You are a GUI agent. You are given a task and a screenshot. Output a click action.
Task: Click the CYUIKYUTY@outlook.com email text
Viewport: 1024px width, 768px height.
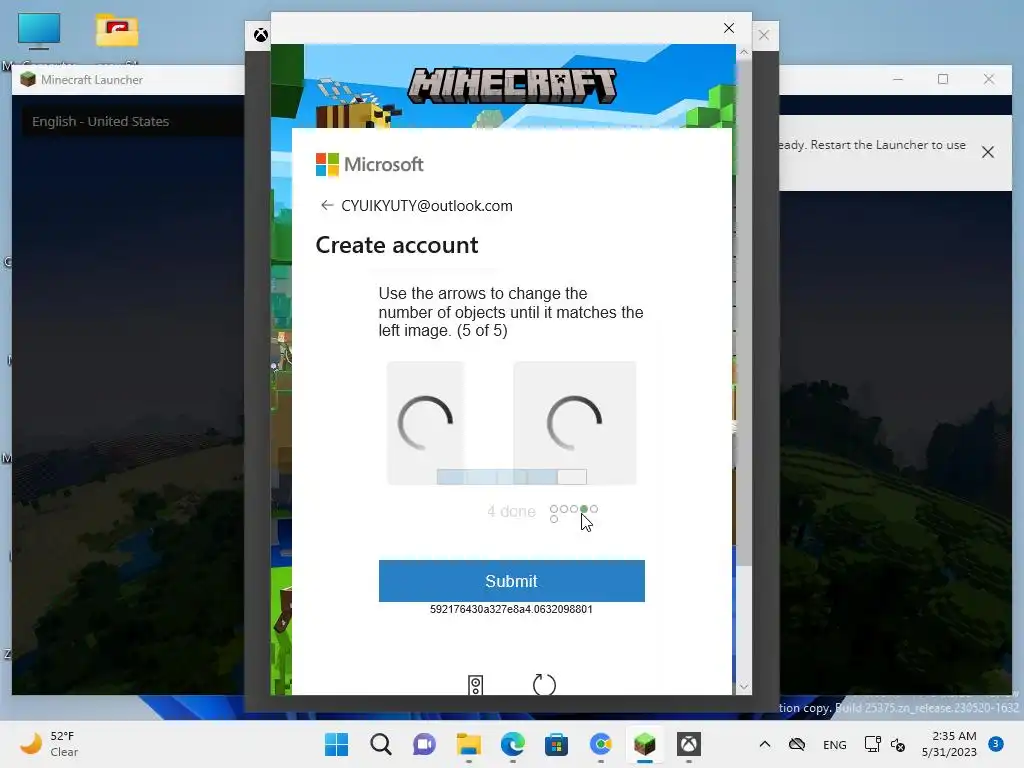click(427, 206)
